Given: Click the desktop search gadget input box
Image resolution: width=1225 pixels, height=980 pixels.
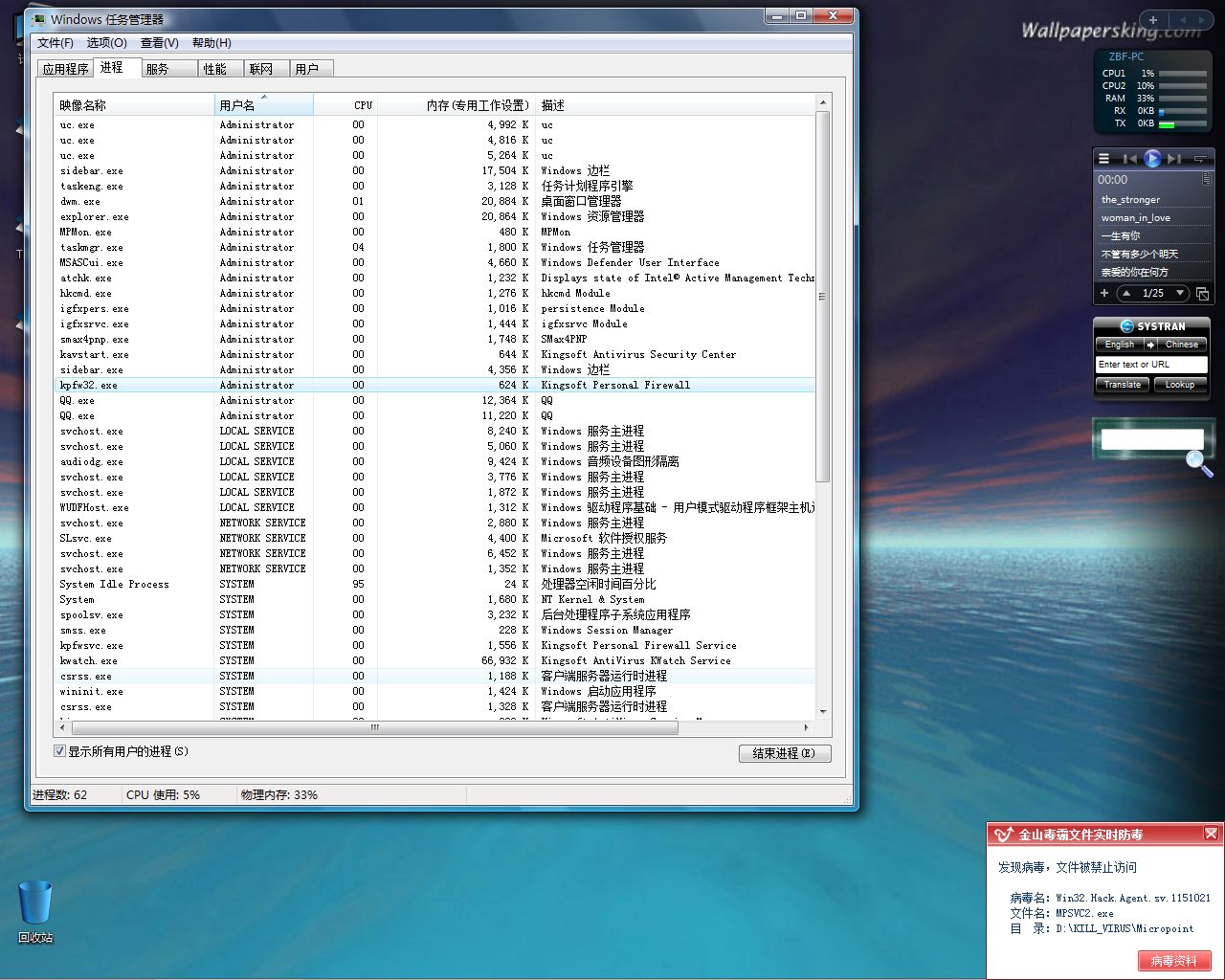Looking at the screenshot, I should point(1151,439).
